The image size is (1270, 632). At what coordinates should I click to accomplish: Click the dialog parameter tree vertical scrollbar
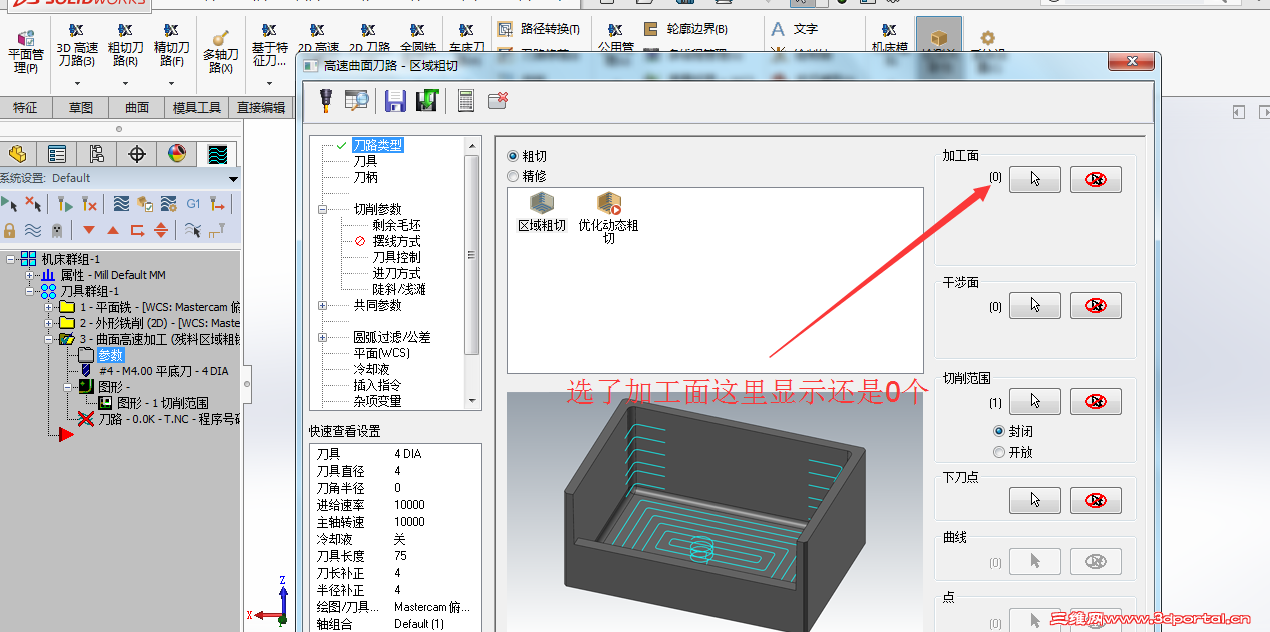coord(473,273)
